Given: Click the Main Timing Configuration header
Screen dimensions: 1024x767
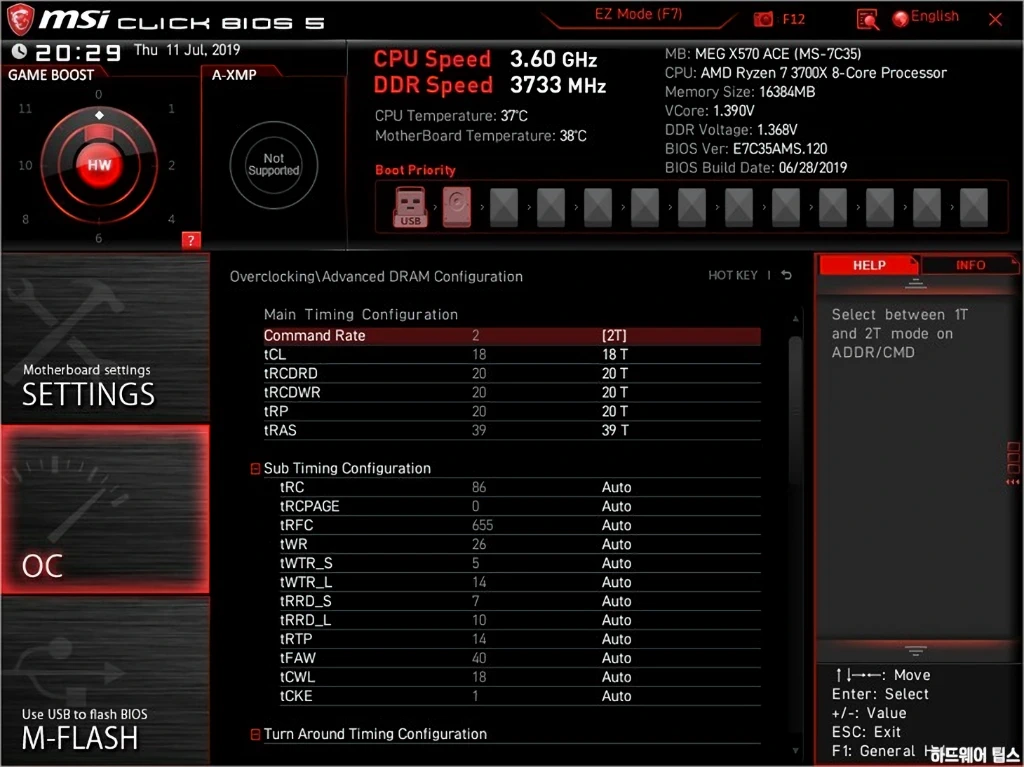Looking at the screenshot, I should (360, 314).
